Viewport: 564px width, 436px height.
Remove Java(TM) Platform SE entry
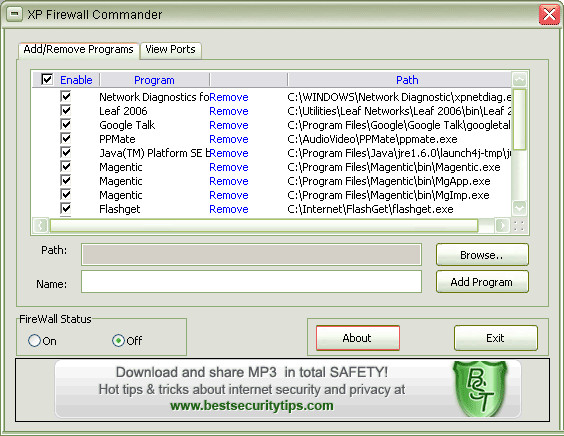229,153
